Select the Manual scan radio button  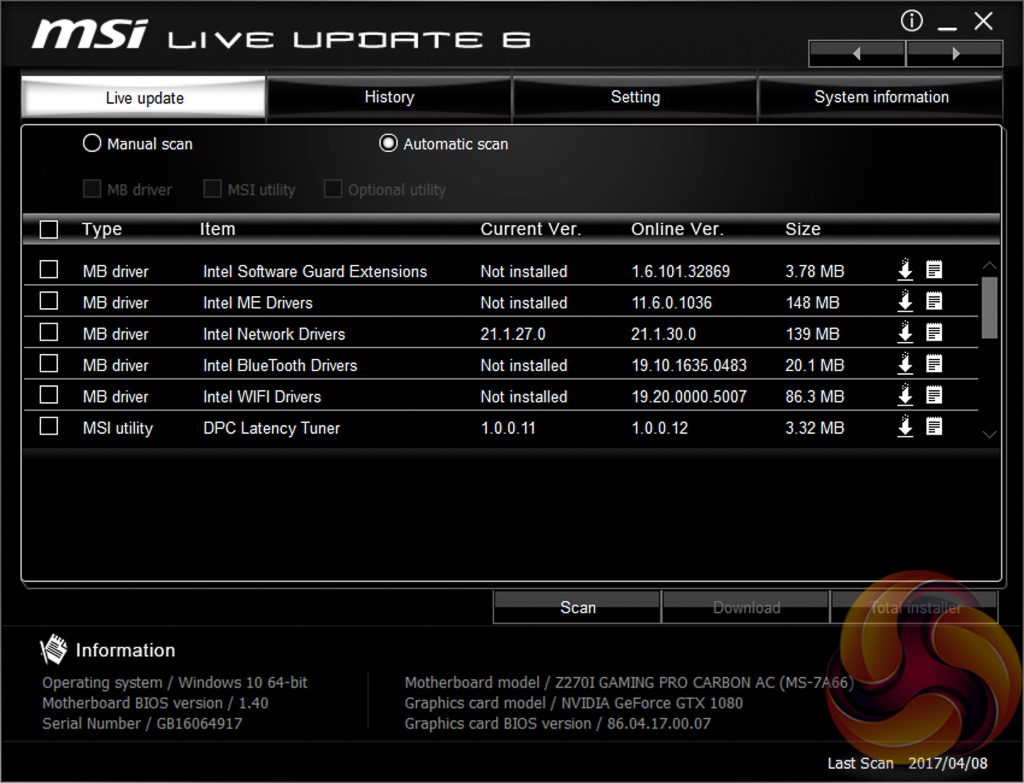coord(91,143)
